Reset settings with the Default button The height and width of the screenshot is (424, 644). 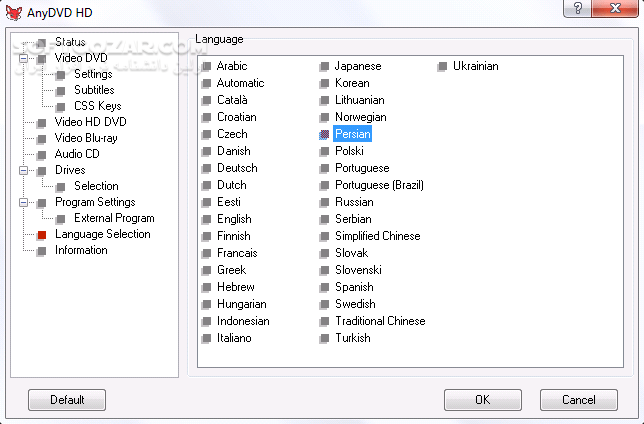(x=67, y=400)
